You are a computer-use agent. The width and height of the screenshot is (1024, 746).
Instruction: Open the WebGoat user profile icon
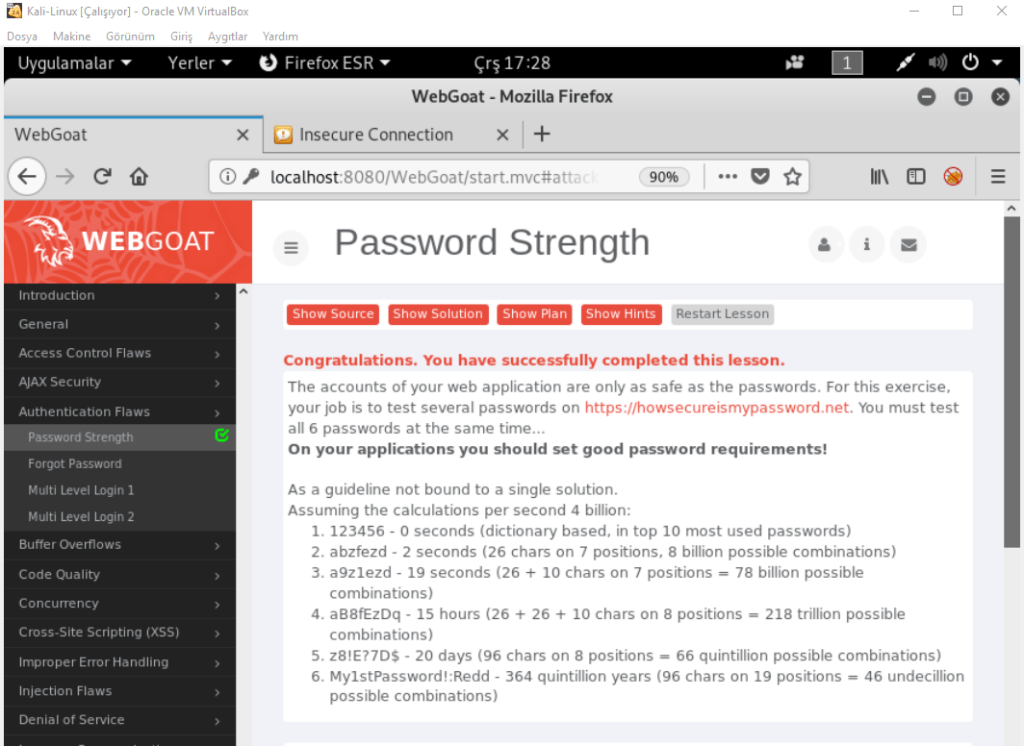click(x=825, y=244)
